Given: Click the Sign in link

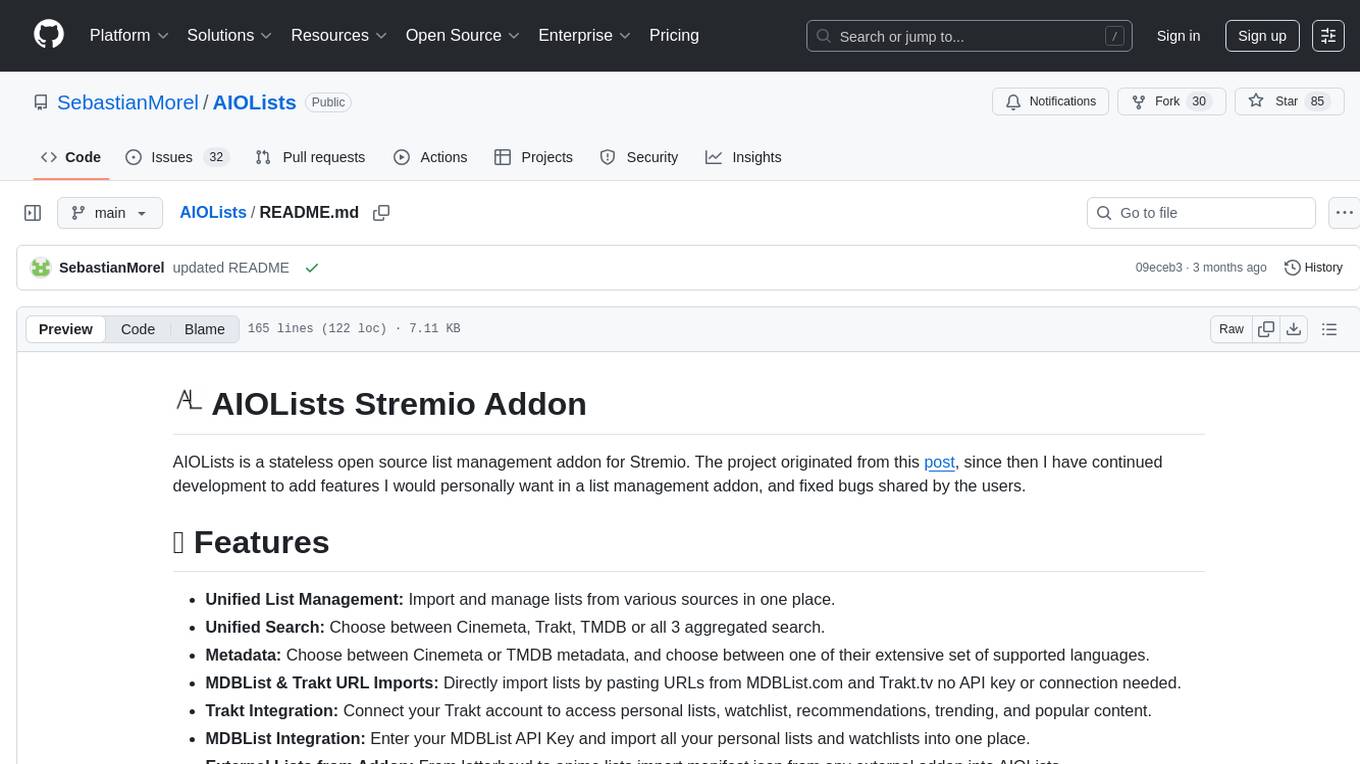Looking at the screenshot, I should [x=1178, y=36].
